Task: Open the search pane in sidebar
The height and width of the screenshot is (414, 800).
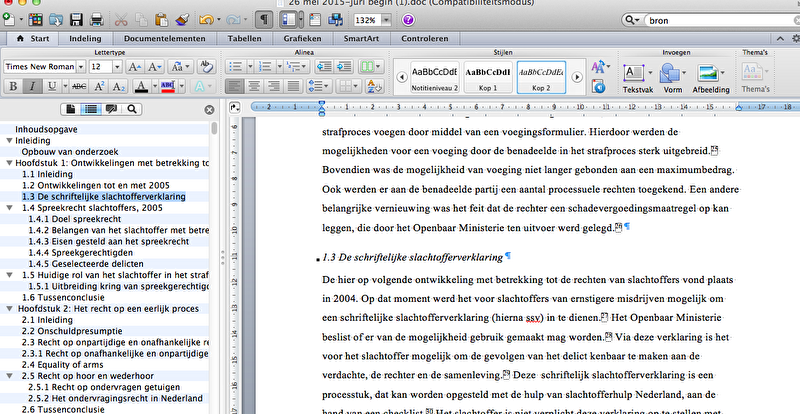Action: (x=132, y=109)
